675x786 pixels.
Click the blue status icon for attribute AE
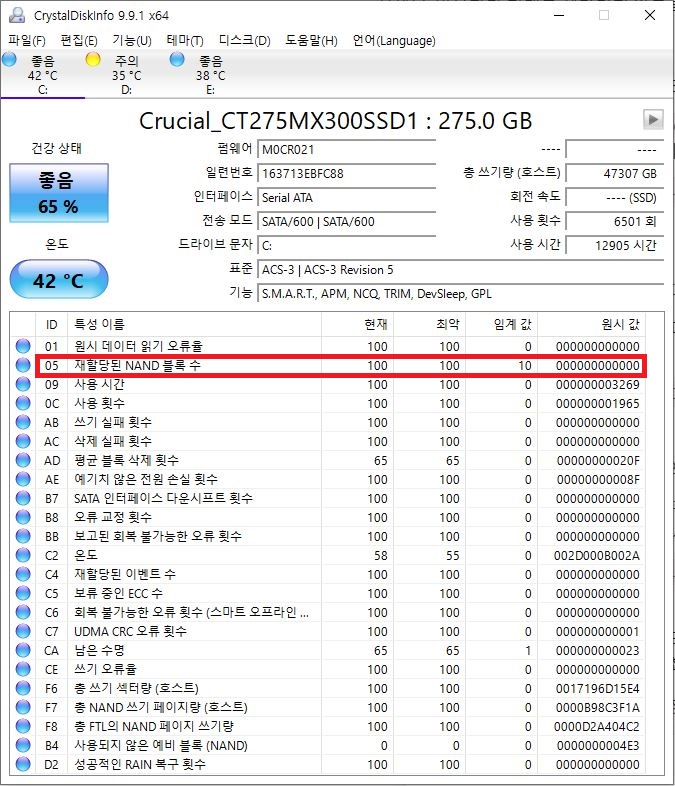click(x=23, y=479)
